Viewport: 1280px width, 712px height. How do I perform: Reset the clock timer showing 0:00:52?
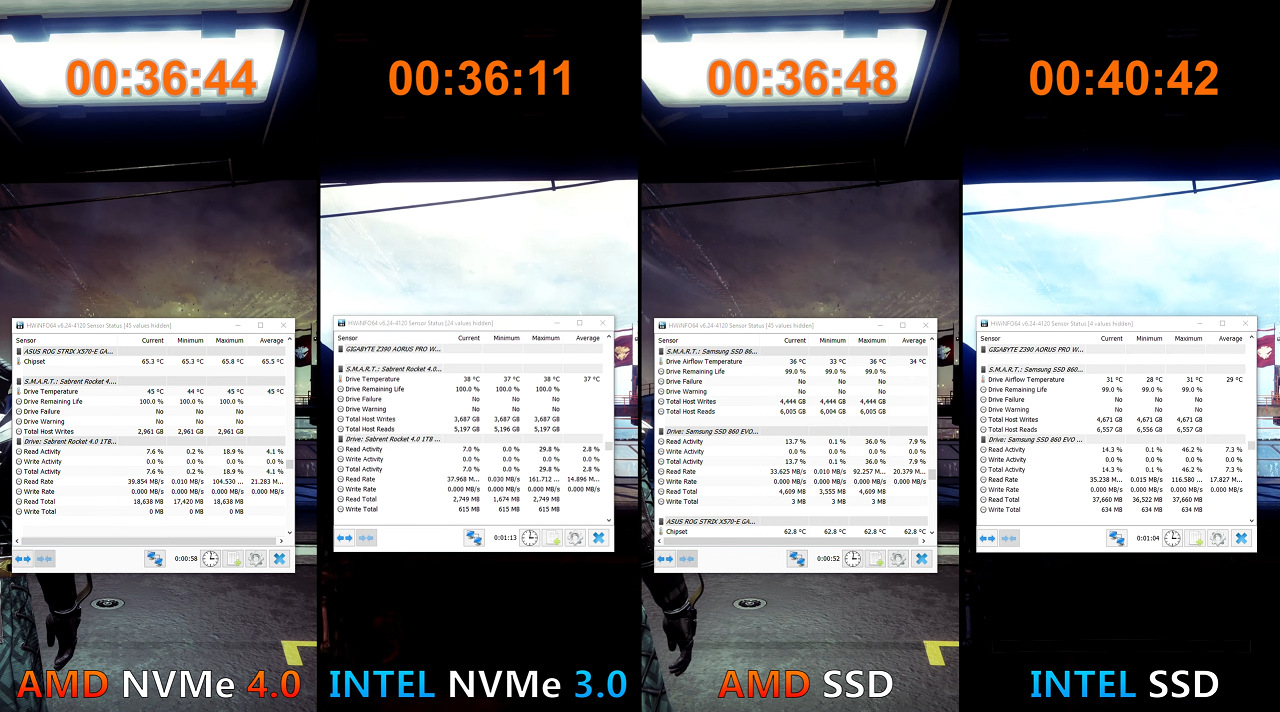853,558
